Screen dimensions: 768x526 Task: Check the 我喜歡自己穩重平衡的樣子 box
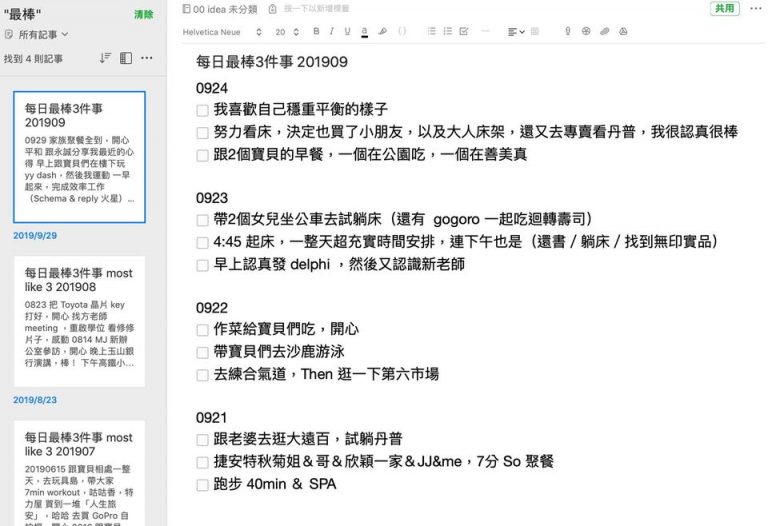(202, 110)
